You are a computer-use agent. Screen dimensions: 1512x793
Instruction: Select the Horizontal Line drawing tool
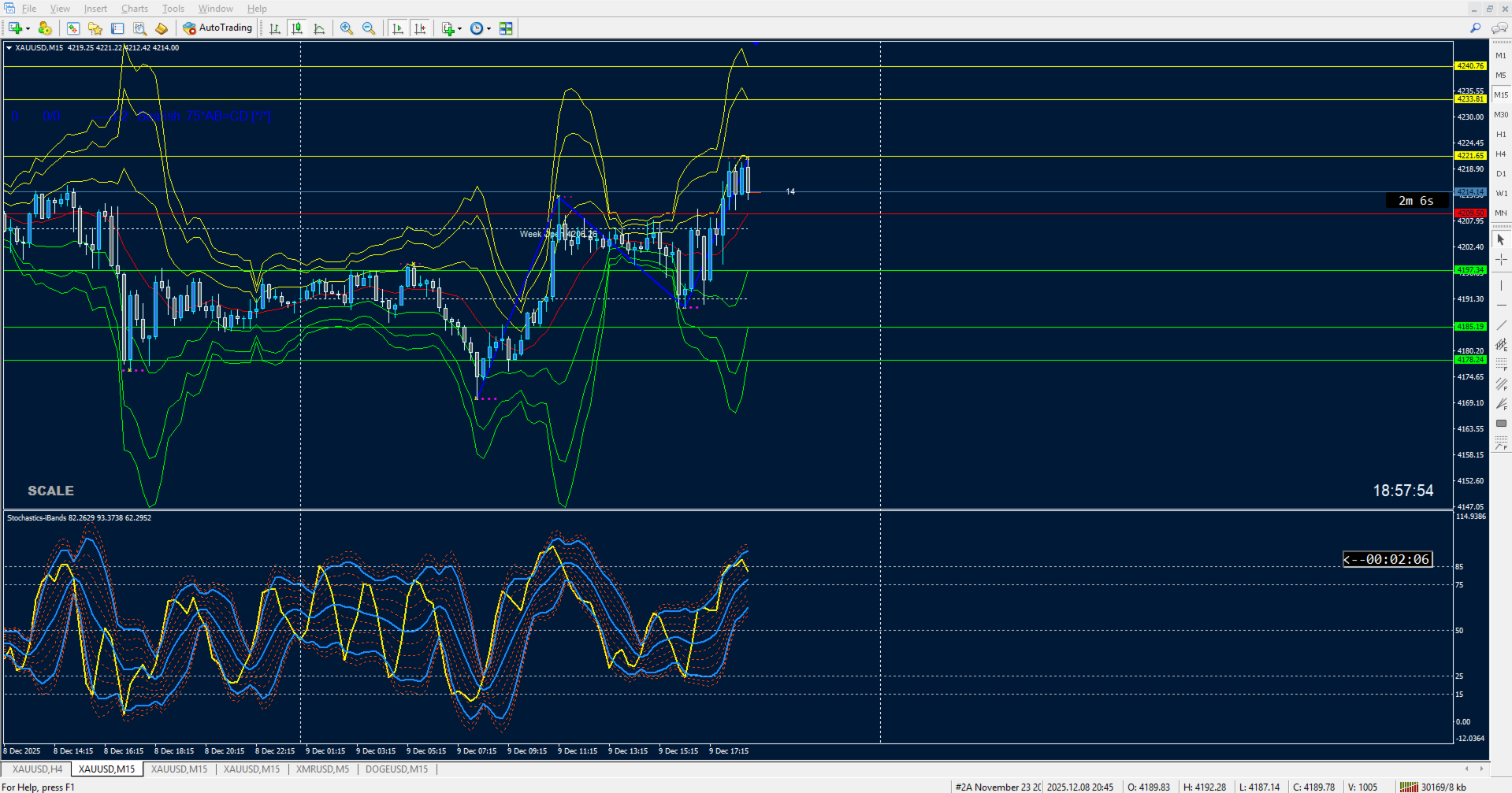coord(1501,305)
